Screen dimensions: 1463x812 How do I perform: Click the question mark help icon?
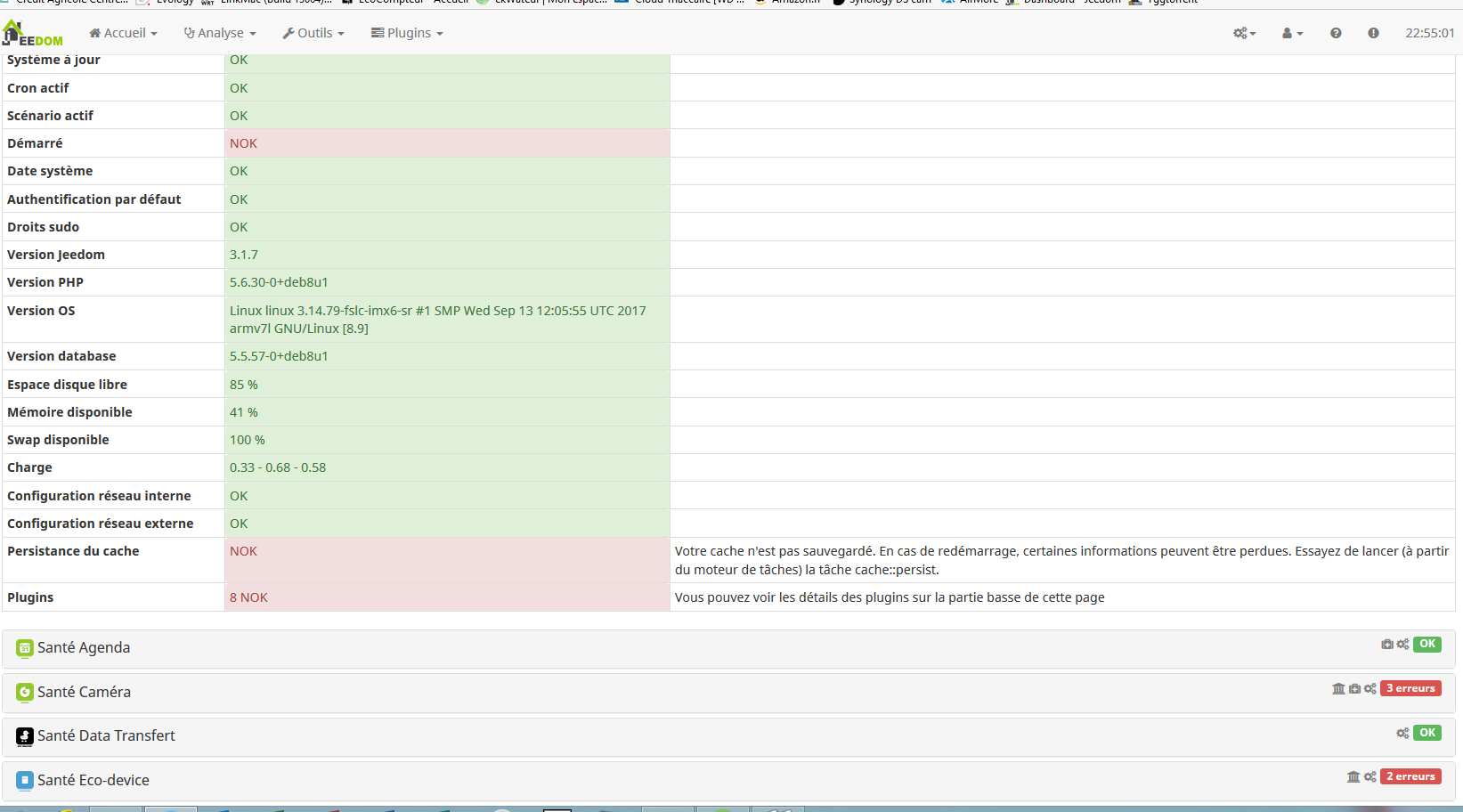point(1336,33)
